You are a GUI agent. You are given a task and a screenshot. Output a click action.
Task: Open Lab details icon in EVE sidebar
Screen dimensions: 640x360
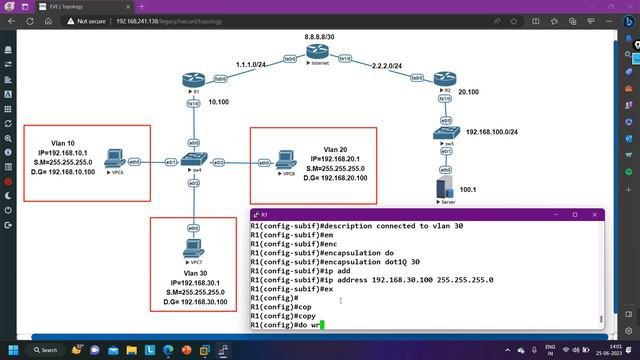8,167
